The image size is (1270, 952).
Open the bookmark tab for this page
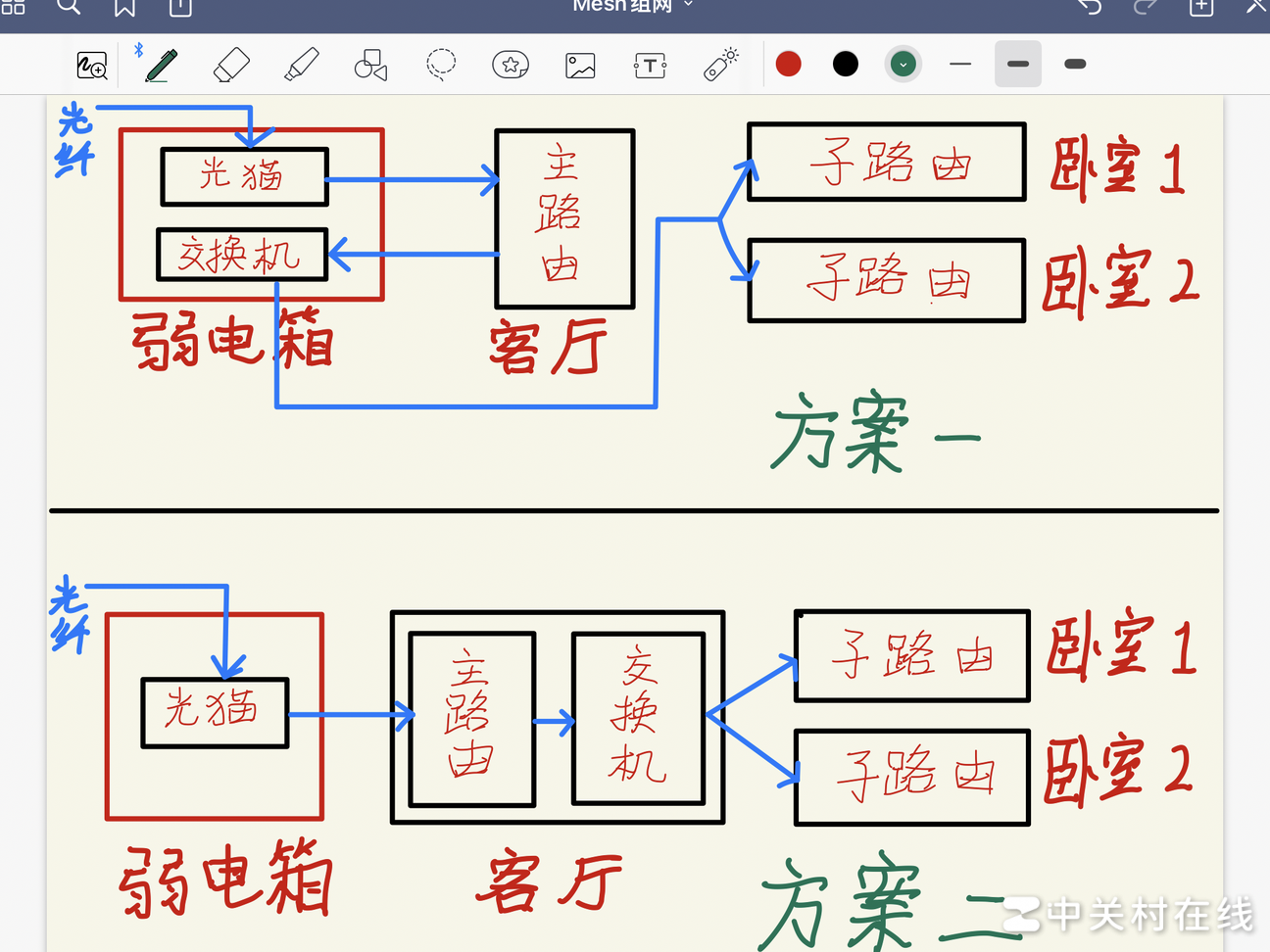pos(123,6)
